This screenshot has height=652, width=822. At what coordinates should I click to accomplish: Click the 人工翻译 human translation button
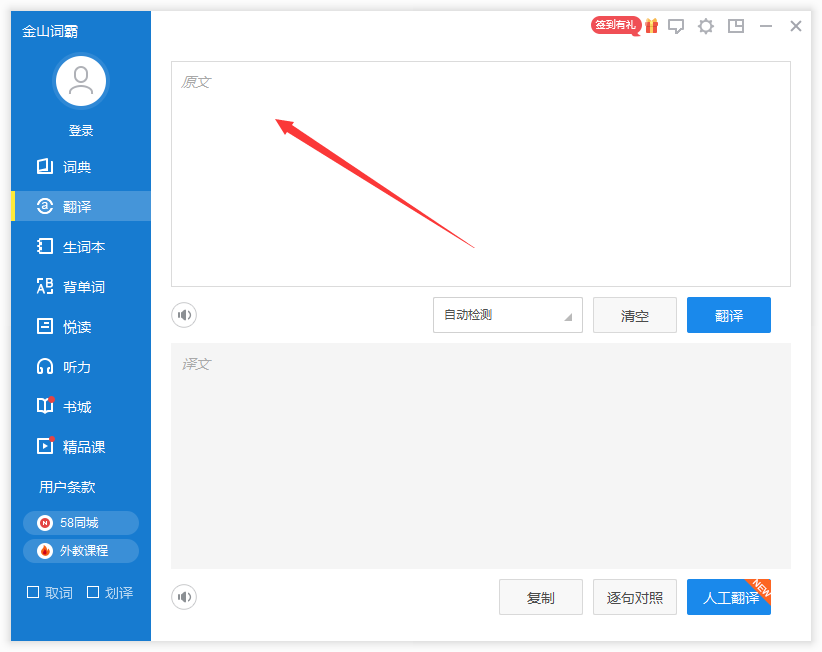(x=729, y=597)
